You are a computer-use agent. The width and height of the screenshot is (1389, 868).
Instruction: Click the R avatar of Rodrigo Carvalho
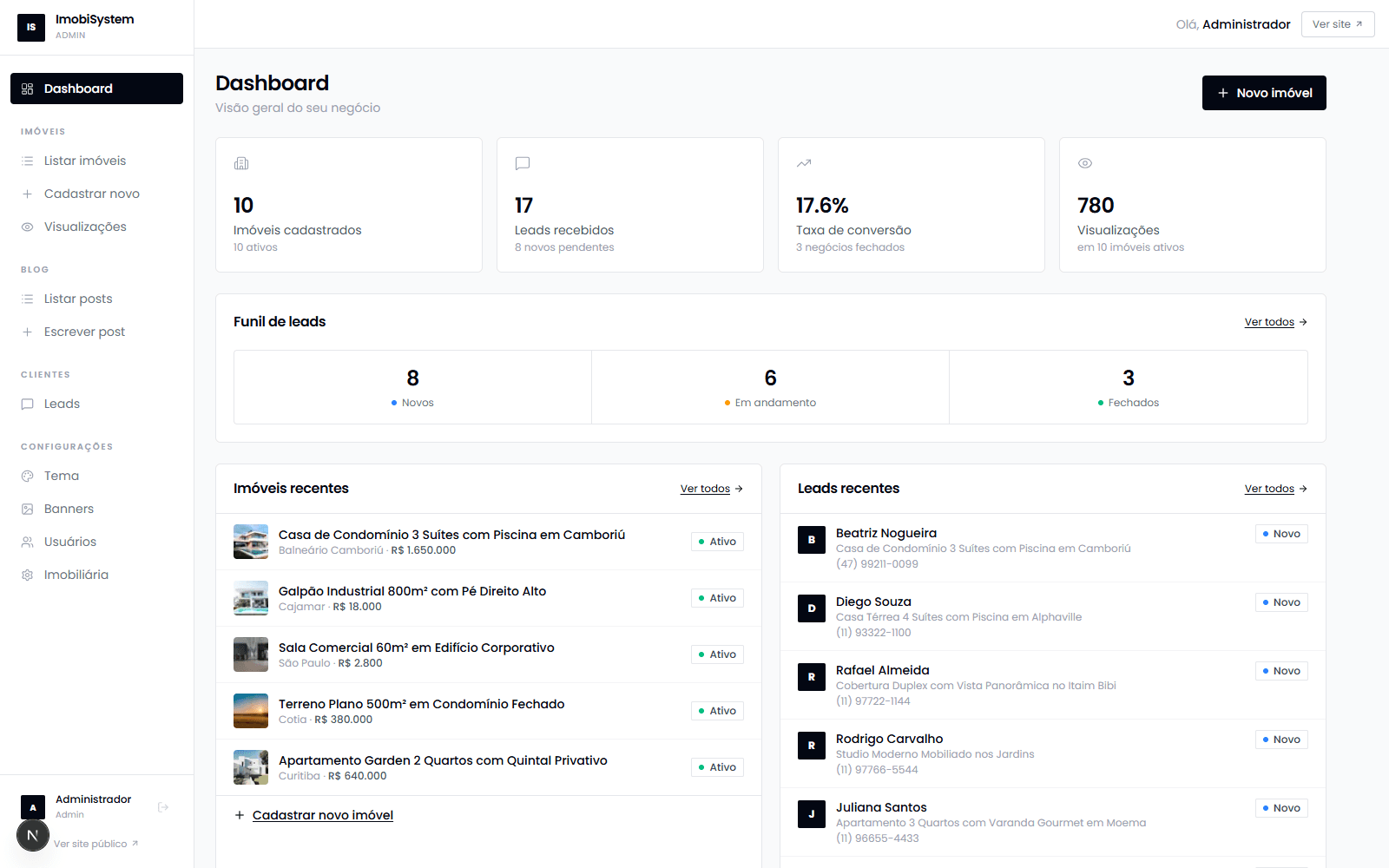click(812, 746)
